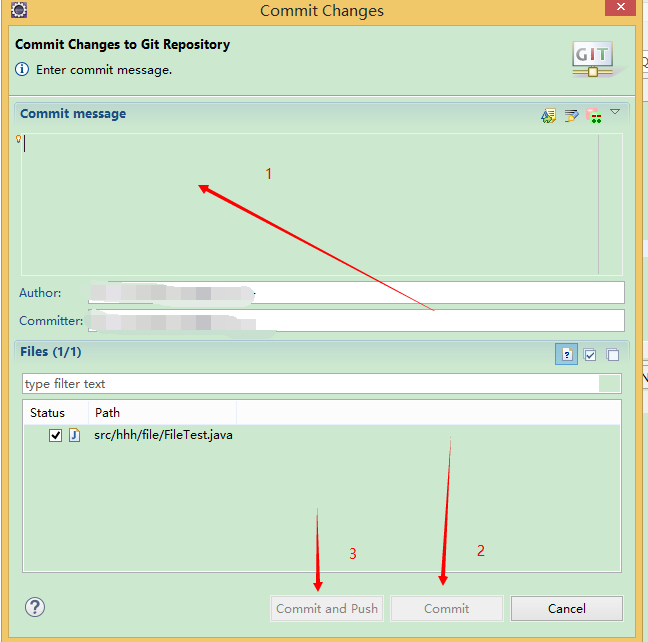Click the Add Change-Id icon
Viewport: 648px width, 642px height.
tap(593, 115)
